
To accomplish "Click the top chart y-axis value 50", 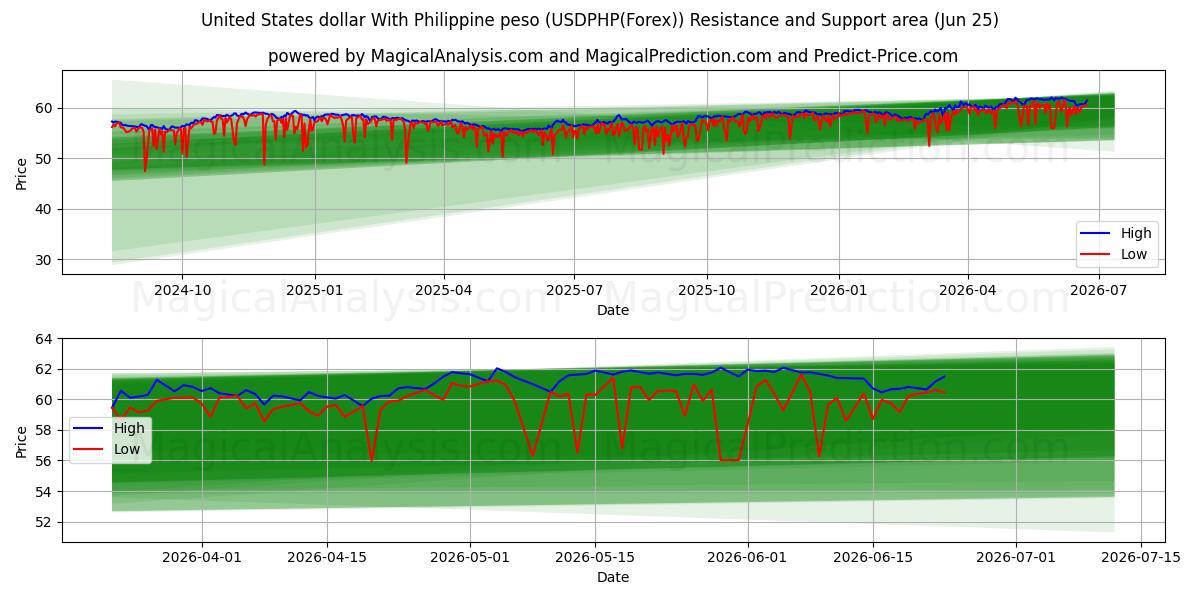I will (x=46, y=158).
